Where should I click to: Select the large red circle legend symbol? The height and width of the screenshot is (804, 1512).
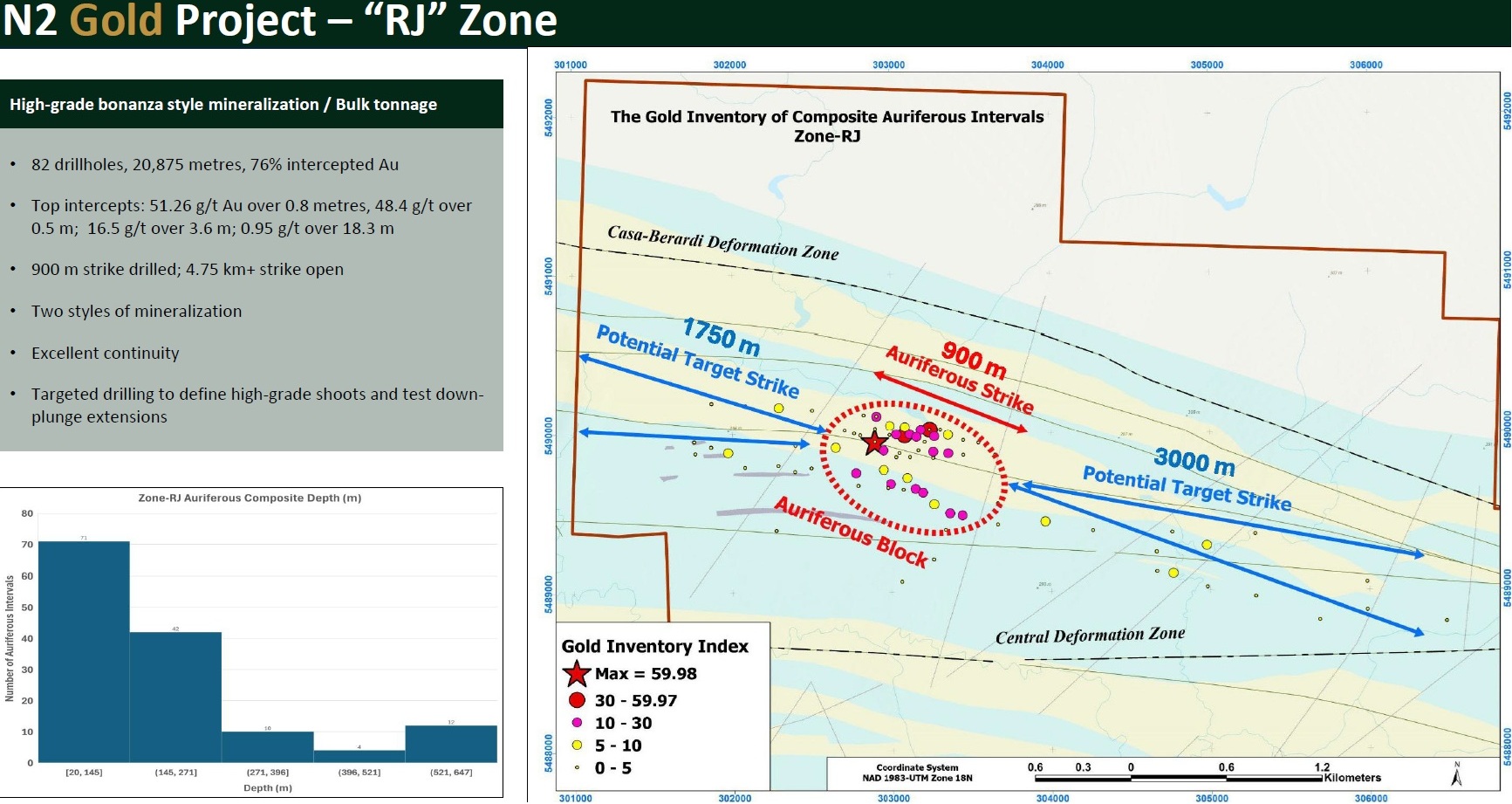pyautogui.click(x=577, y=700)
